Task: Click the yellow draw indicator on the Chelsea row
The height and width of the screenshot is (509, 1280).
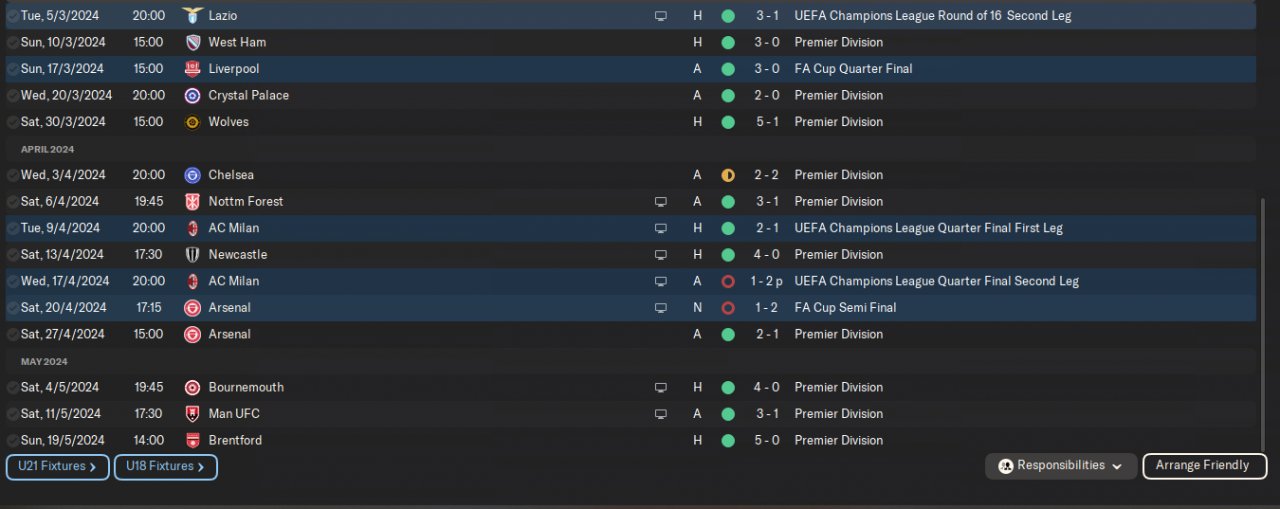Action: [728, 175]
